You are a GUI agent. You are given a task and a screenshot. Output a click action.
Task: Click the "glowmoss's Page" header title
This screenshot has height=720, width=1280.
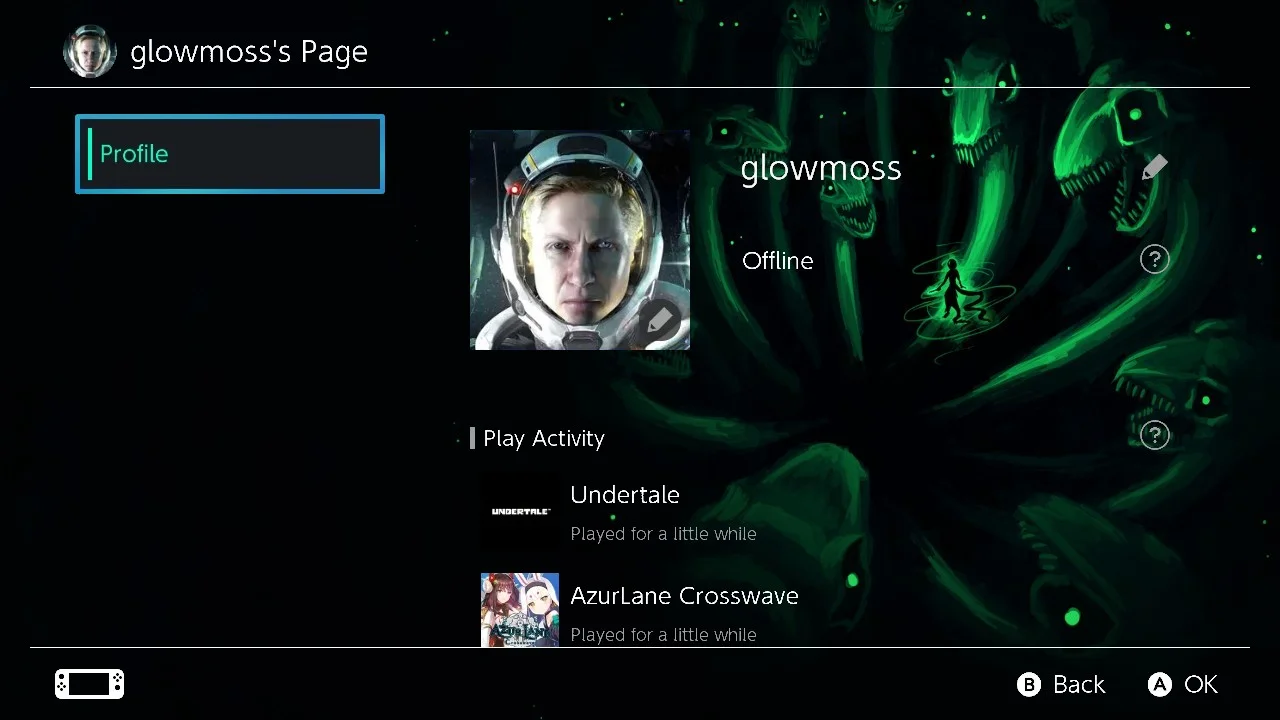(249, 52)
